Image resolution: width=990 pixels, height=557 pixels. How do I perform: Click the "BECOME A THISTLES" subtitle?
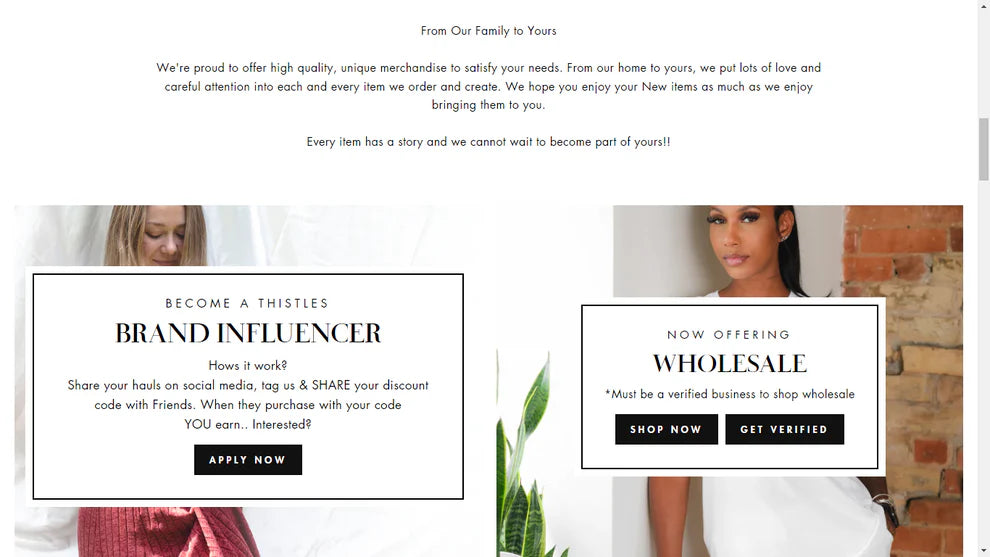247,303
